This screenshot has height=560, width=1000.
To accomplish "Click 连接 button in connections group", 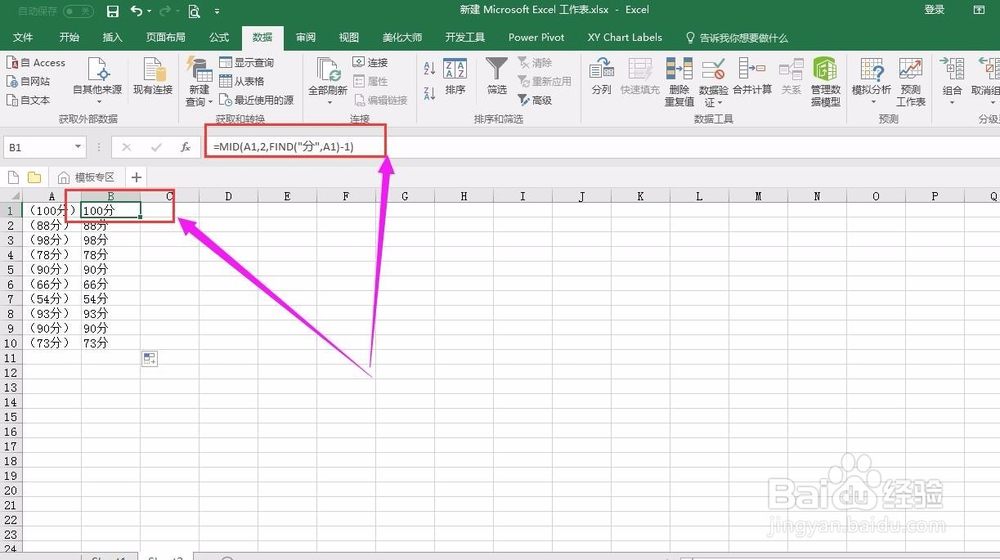I will tap(370, 63).
